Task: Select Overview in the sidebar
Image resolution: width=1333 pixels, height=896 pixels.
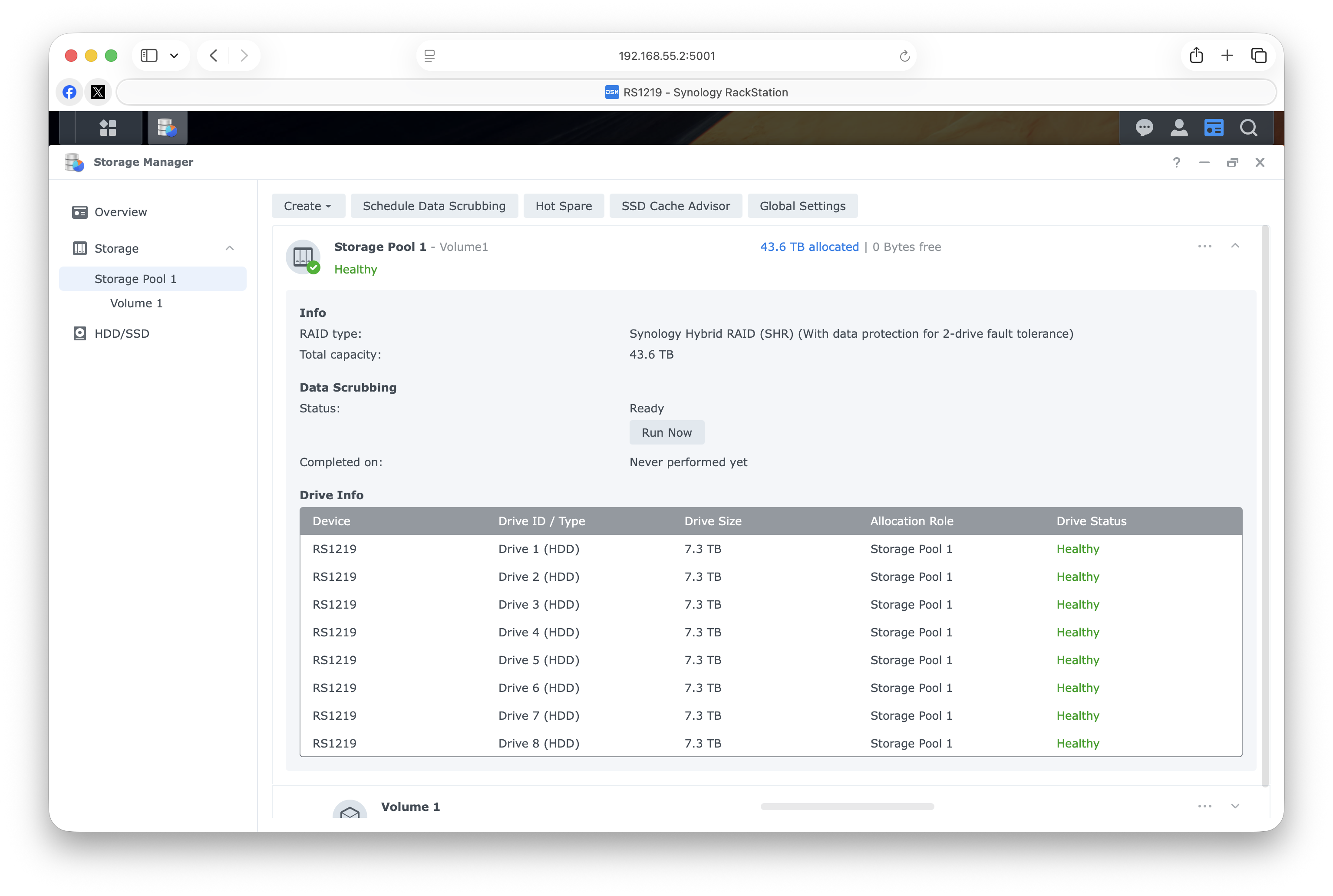Action: pyautogui.click(x=152, y=212)
